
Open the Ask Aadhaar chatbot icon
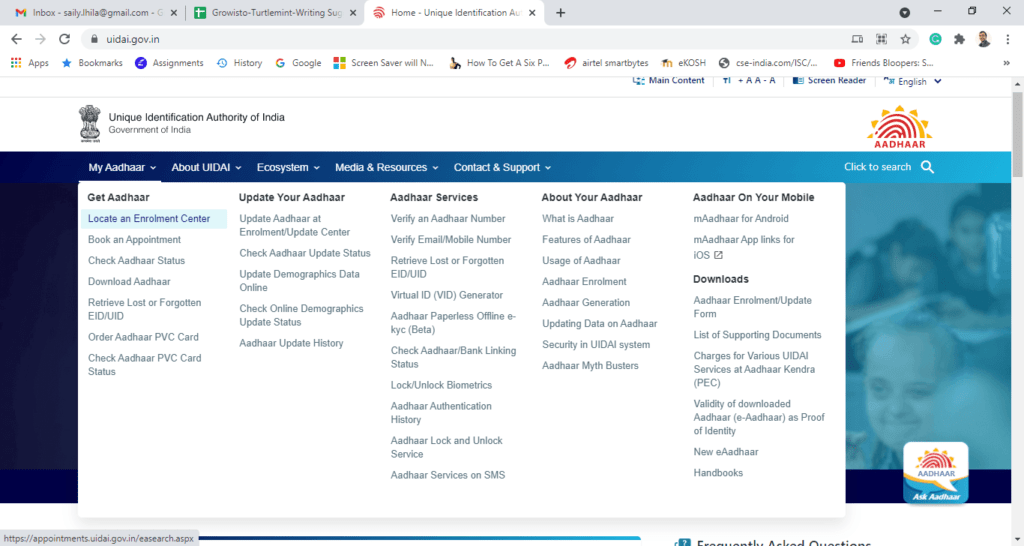(935, 474)
